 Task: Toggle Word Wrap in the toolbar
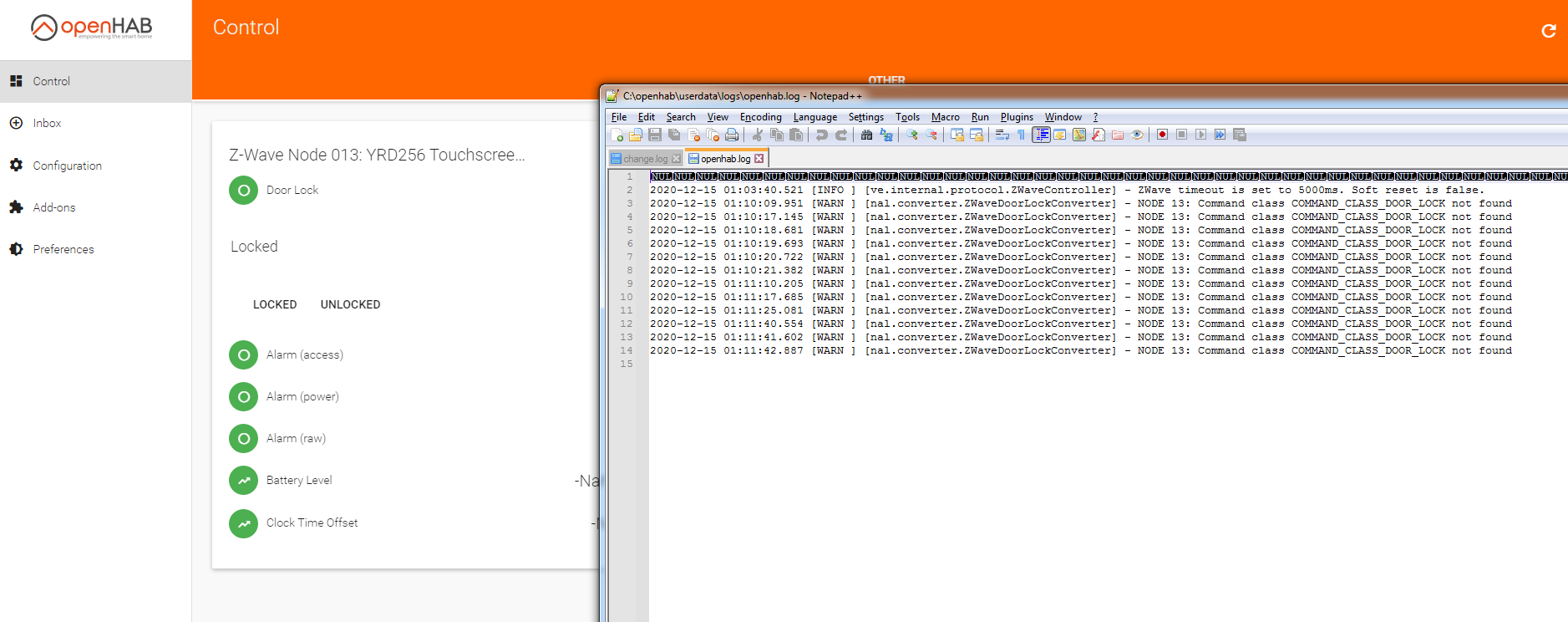coord(1002,135)
